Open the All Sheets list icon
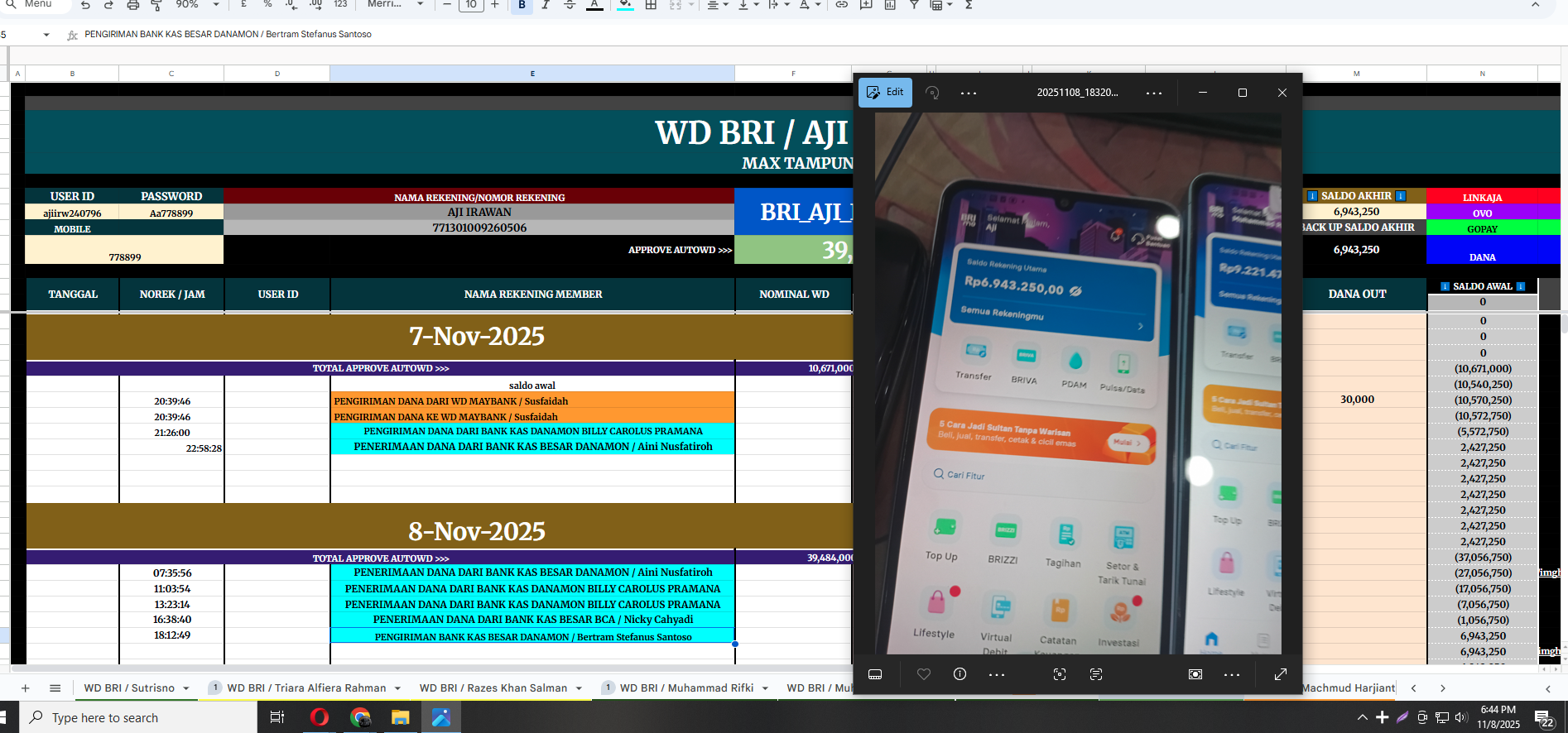 click(55, 688)
